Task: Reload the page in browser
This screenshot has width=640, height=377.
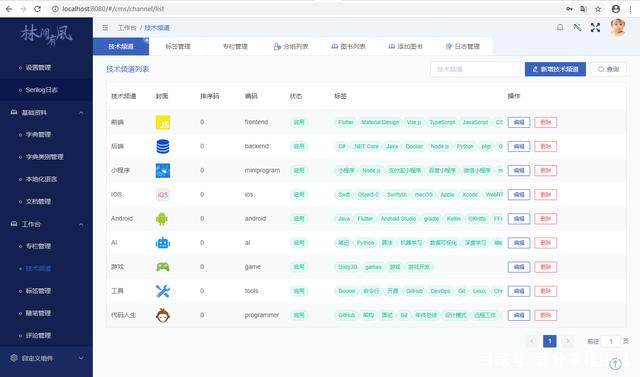Action: click(x=37, y=9)
